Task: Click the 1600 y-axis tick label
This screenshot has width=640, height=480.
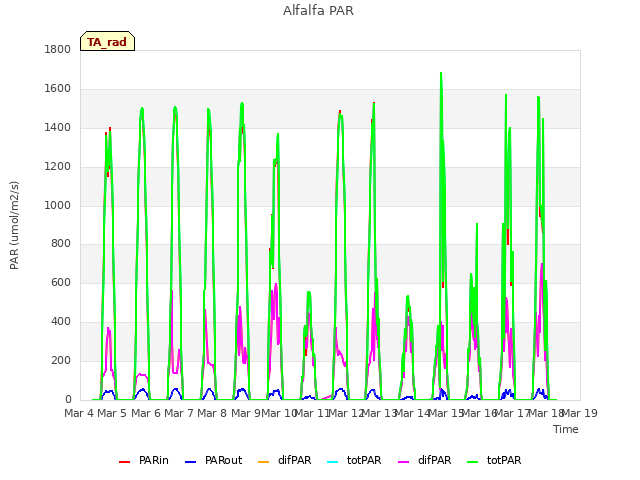Action: click(58, 88)
